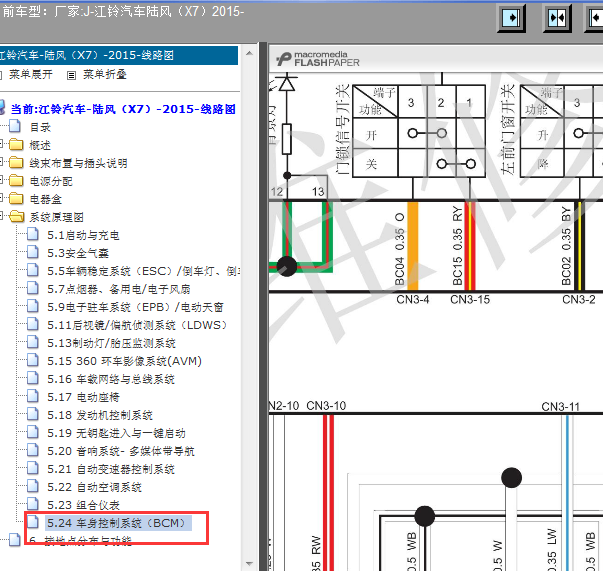The width and height of the screenshot is (603, 571).
Task: Open 5.22 自动空调系统 diagram
Action: click(95, 487)
